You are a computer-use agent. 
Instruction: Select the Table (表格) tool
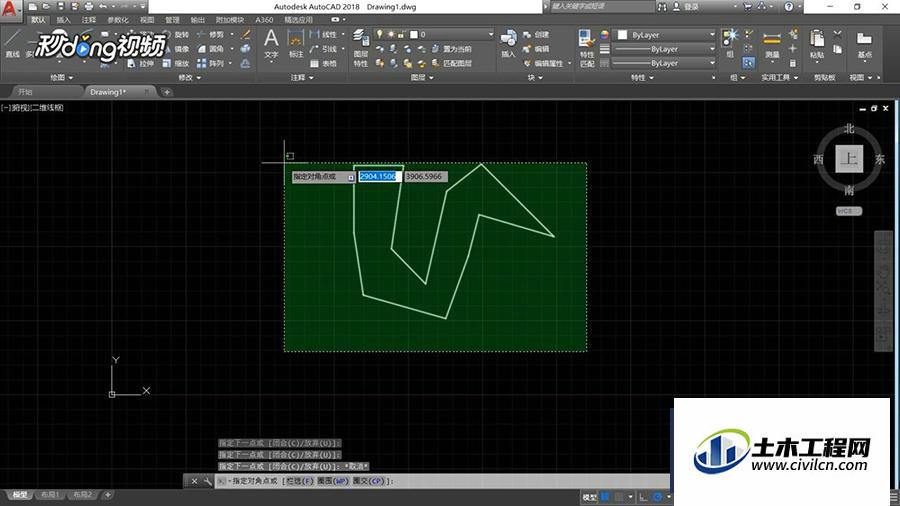323,64
